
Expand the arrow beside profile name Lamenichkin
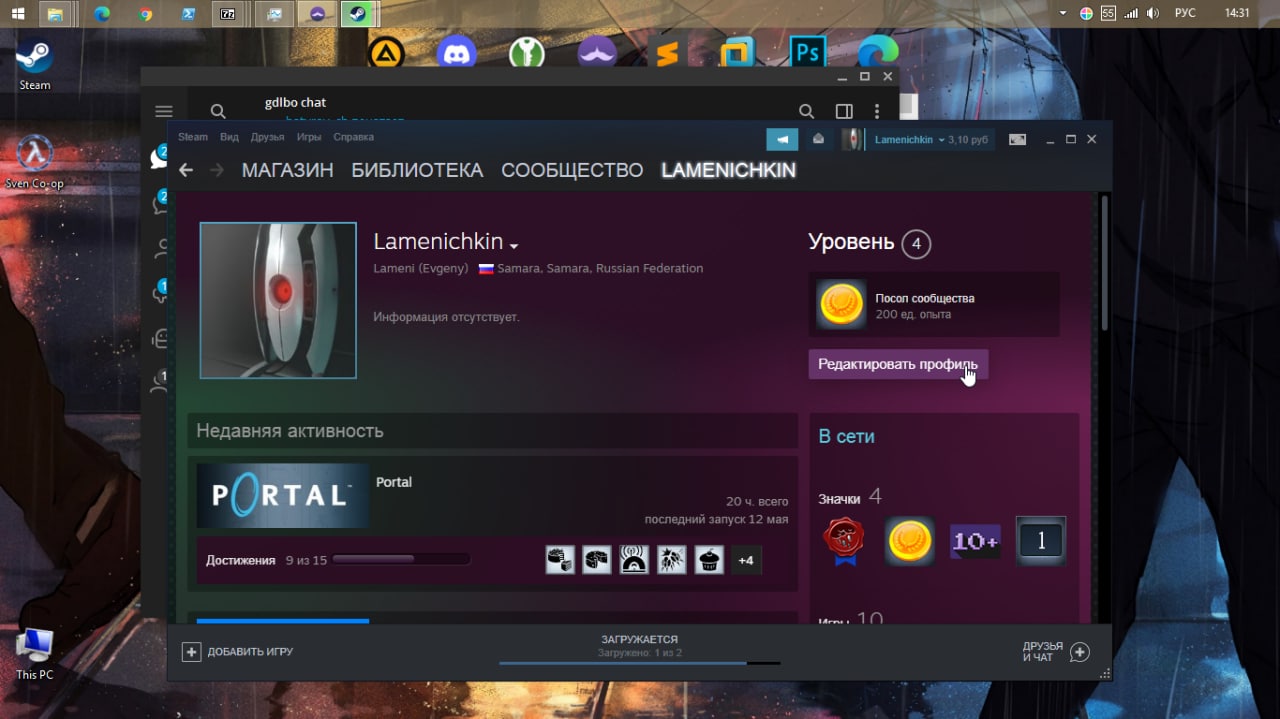[x=514, y=246]
